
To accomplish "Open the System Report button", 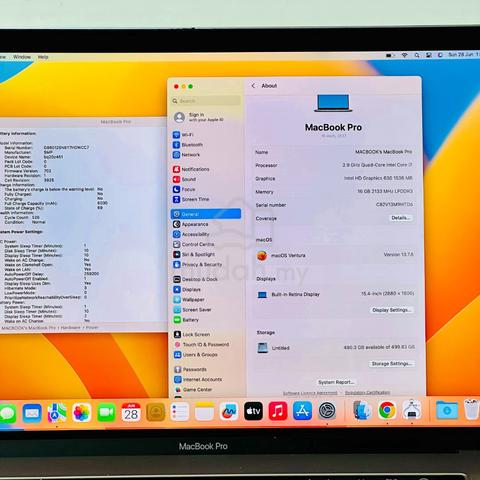I will click(336, 382).
